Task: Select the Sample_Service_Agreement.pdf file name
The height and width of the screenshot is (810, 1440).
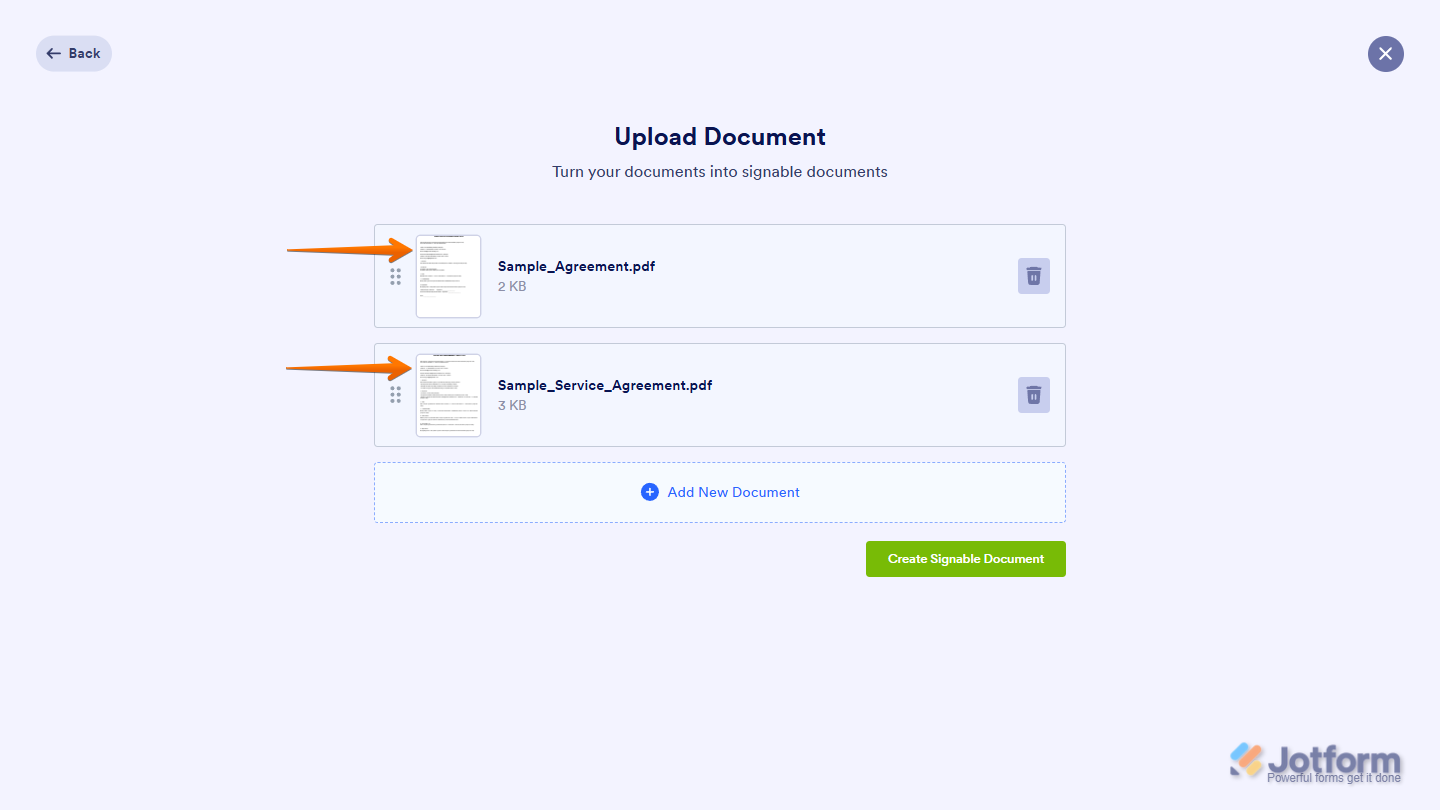Action: pyautogui.click(x=605, y=385)
